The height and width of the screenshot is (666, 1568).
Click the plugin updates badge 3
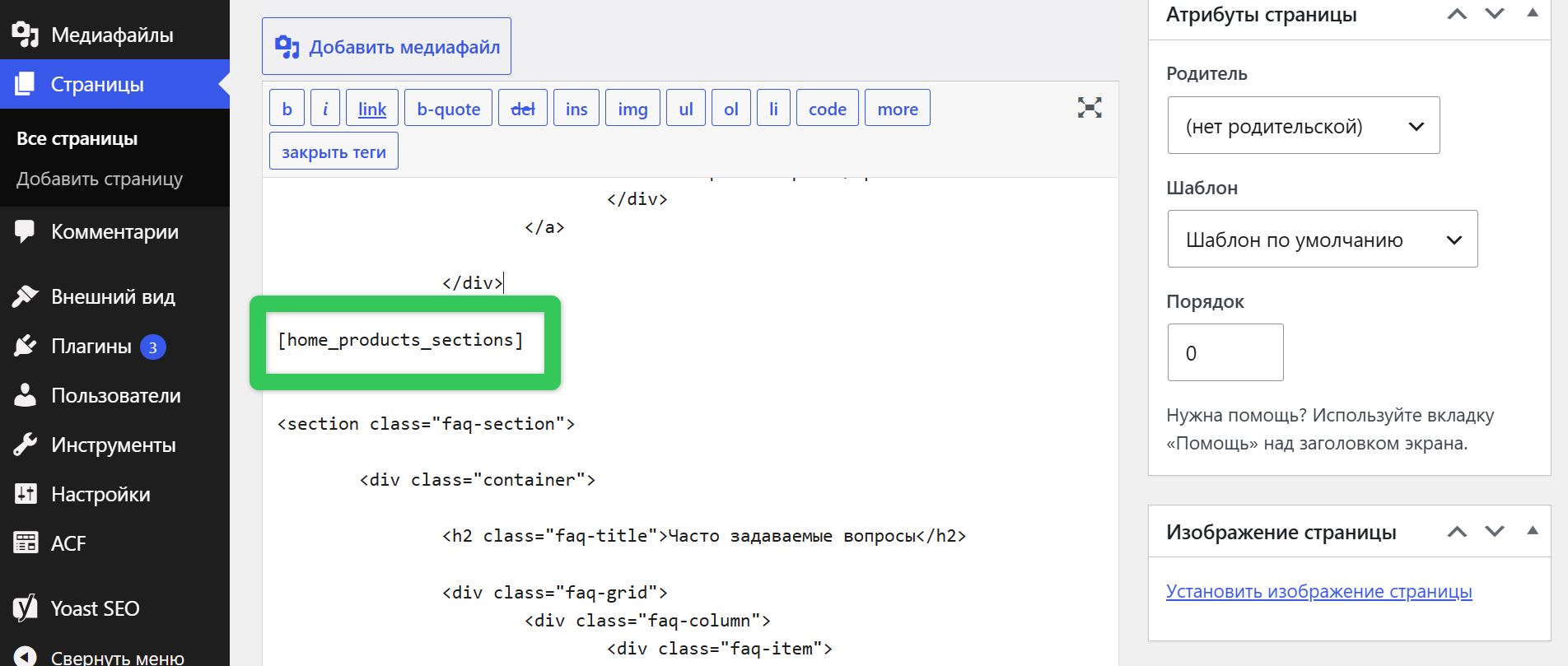pos(152,347)
